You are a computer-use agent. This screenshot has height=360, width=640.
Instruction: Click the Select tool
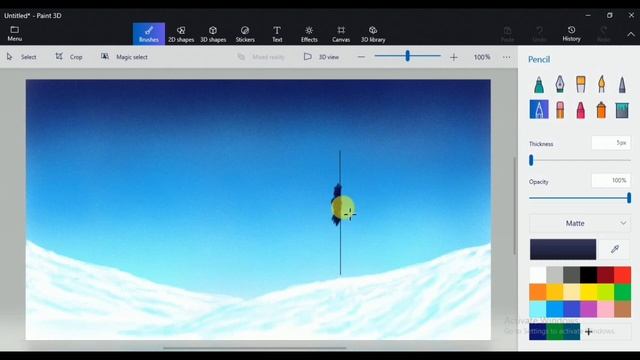(21, 57)
